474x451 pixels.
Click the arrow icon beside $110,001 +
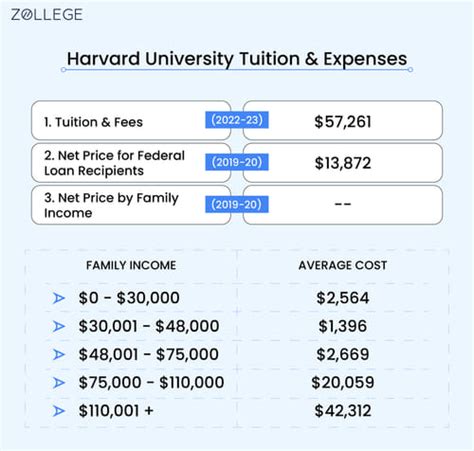pos(59,411)
